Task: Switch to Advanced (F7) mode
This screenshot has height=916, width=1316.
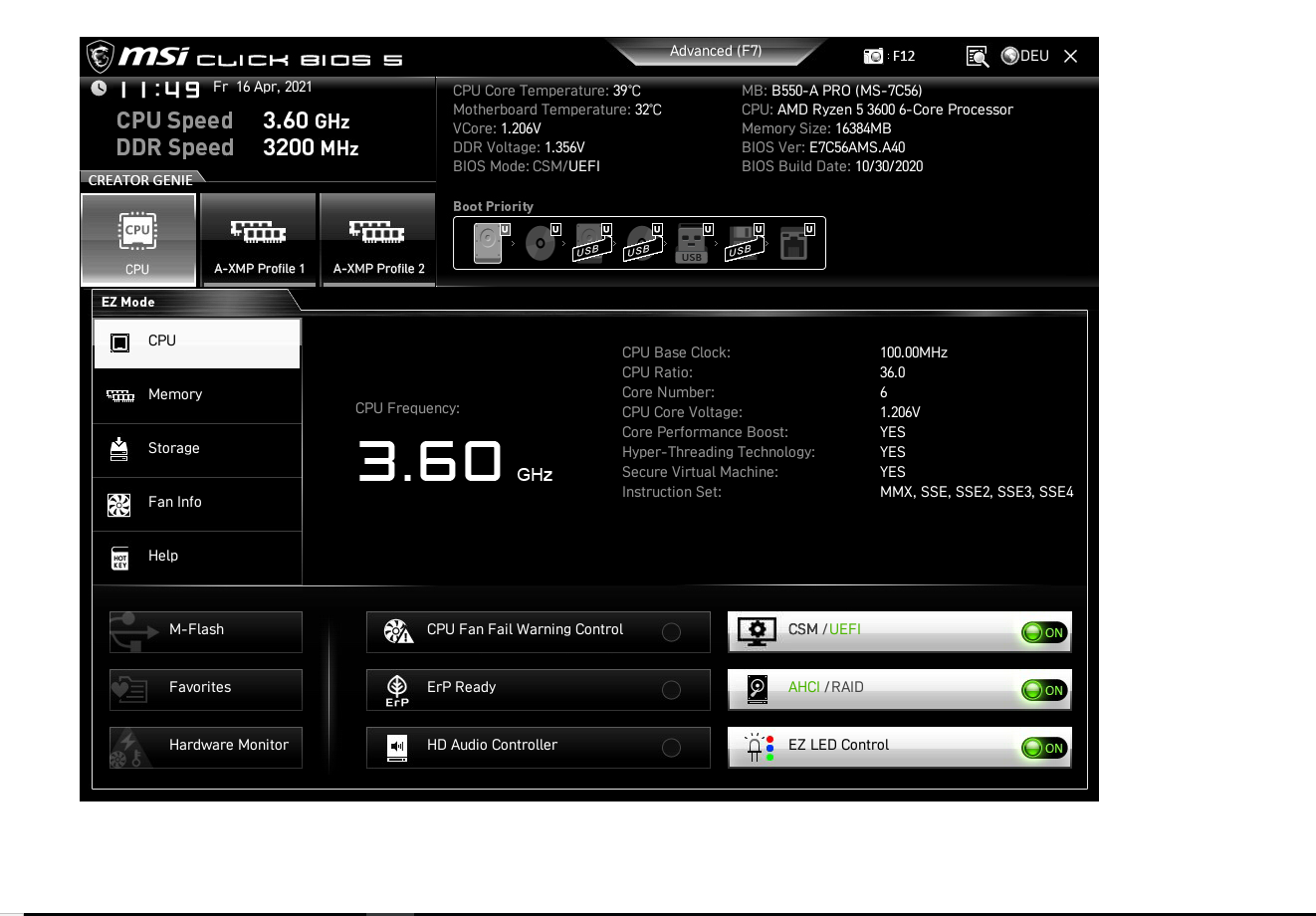Action: [716, 51]
